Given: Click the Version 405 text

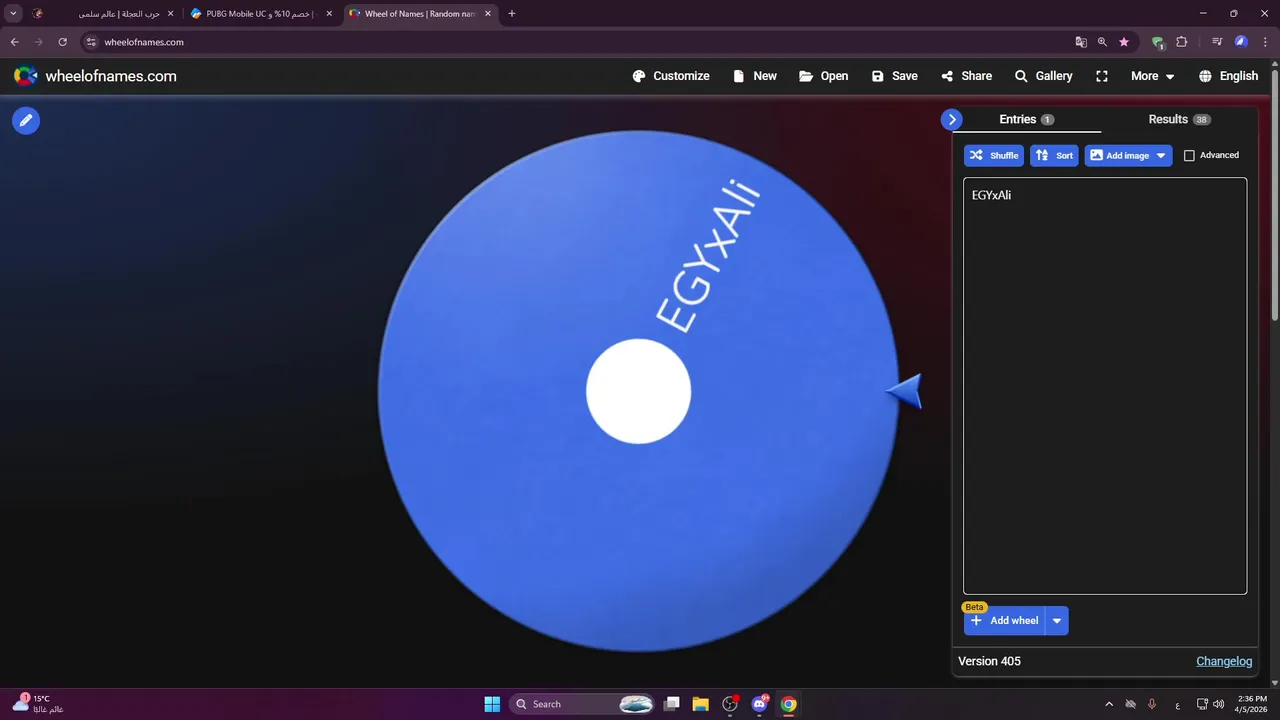Looking at the screenshot, I should [989, 661].
